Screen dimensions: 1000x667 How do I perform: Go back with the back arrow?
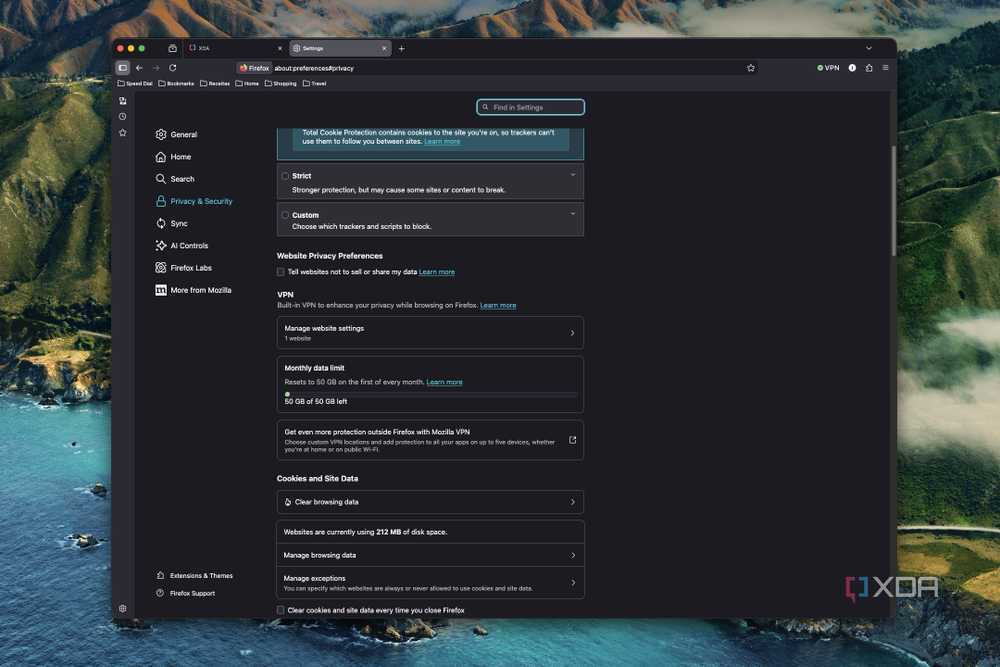(139, 68)
